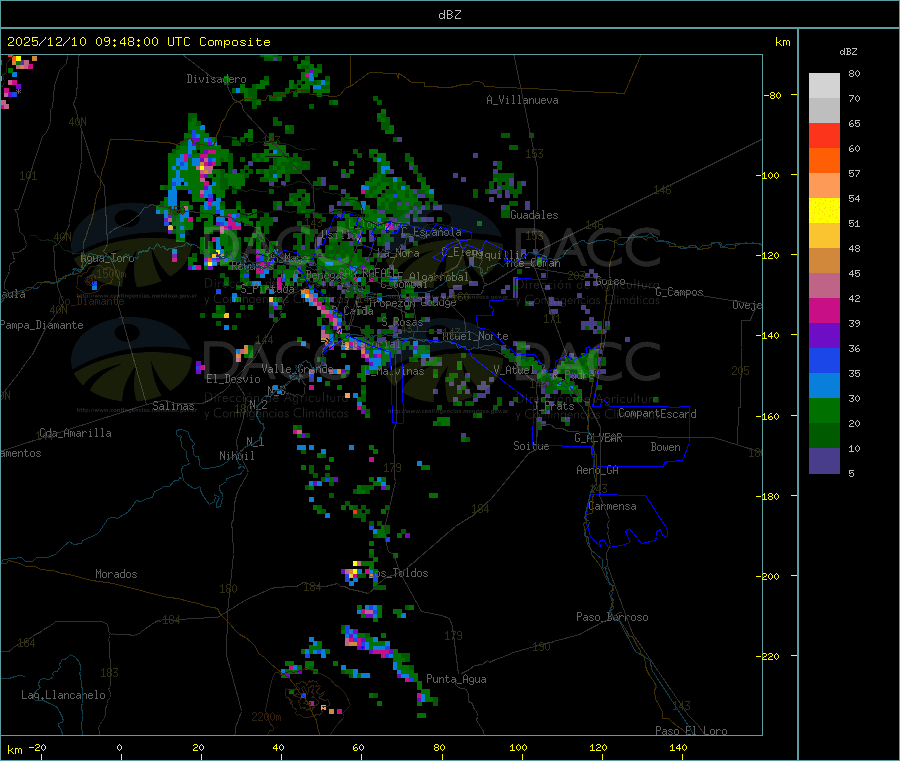Click the timestamp 2025/12/10 09:48:00 UTC

(99, 42)
